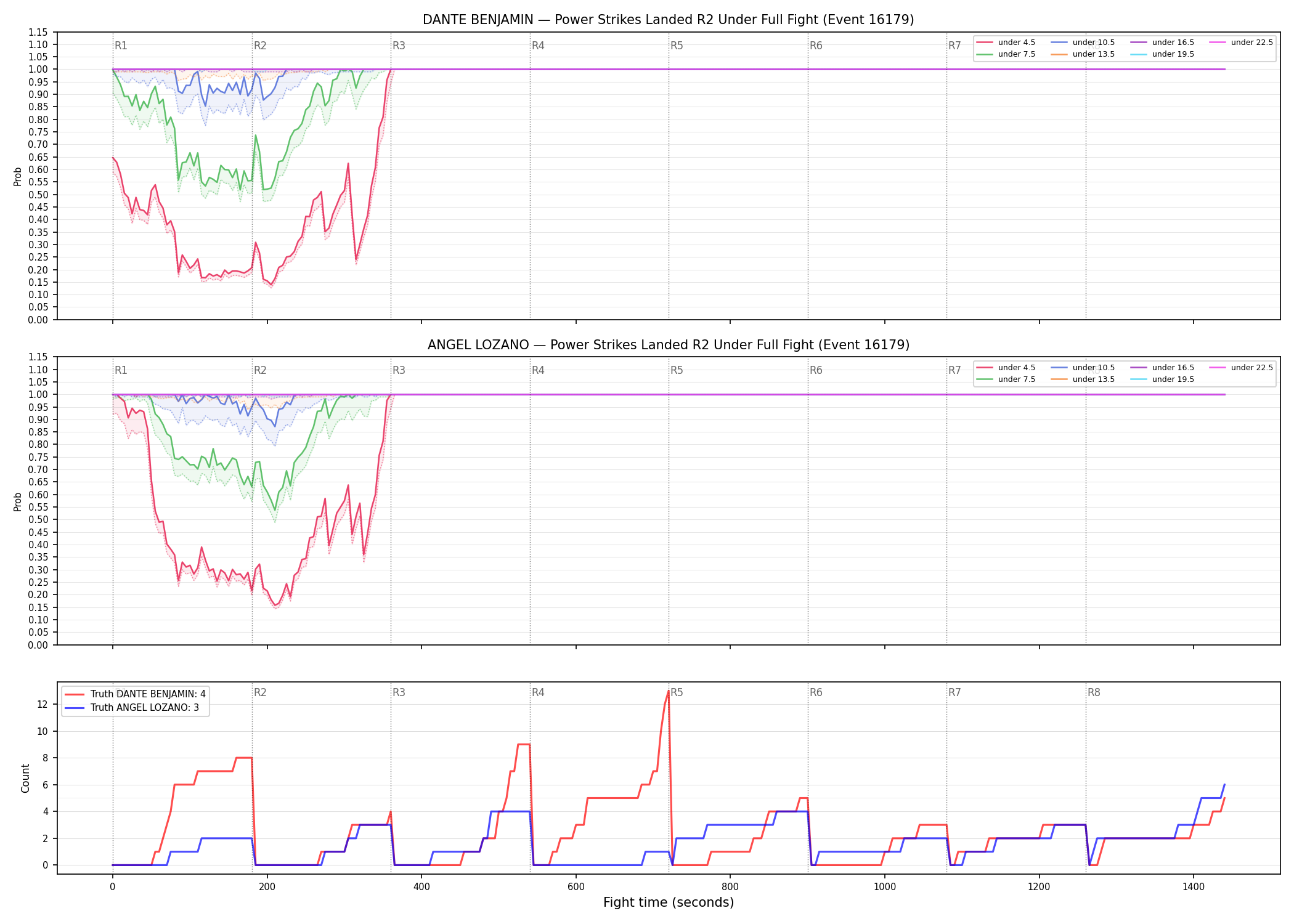Click the R5 round marker in DANTE BENJAMIN chart
Image resolution: width=1294 pixels, height=924 pixels.
(677, 46)
